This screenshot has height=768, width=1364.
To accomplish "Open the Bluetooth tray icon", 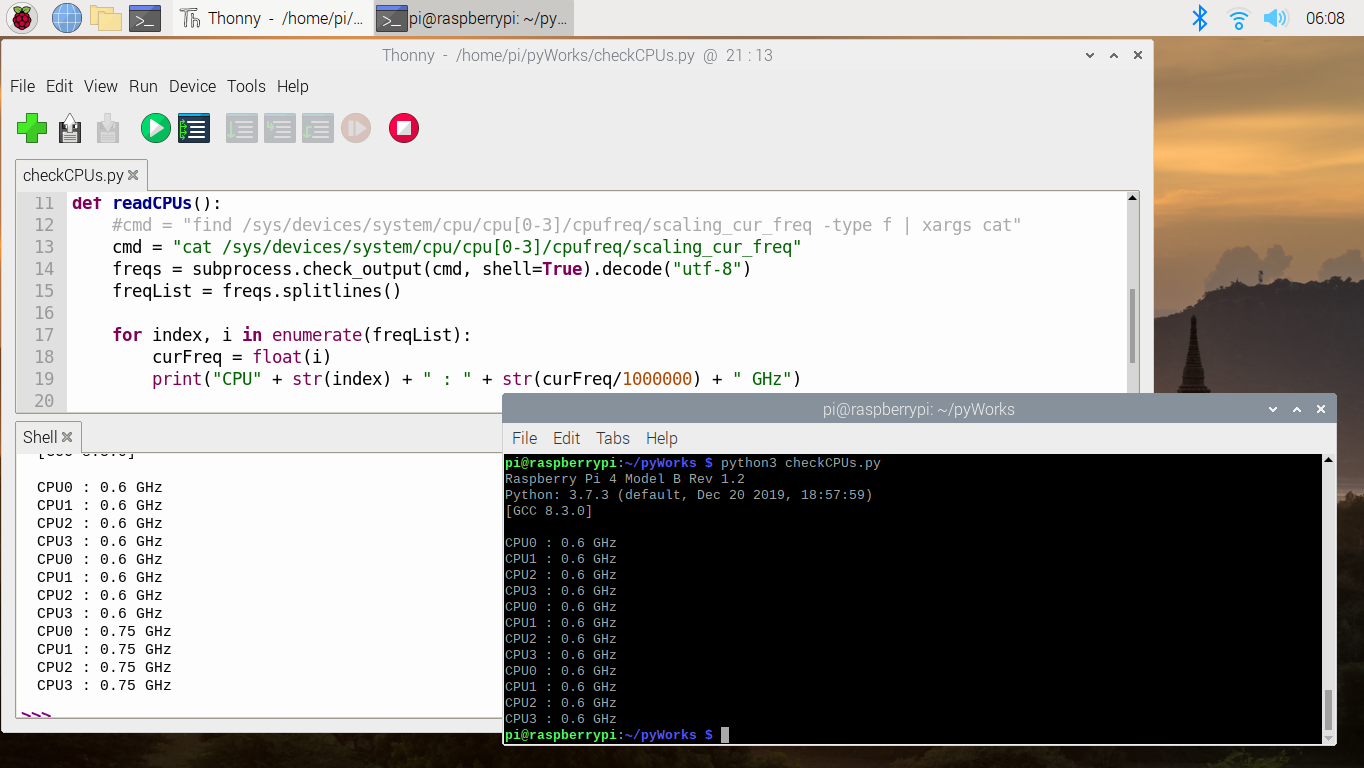I will (x=1199, y=17).
